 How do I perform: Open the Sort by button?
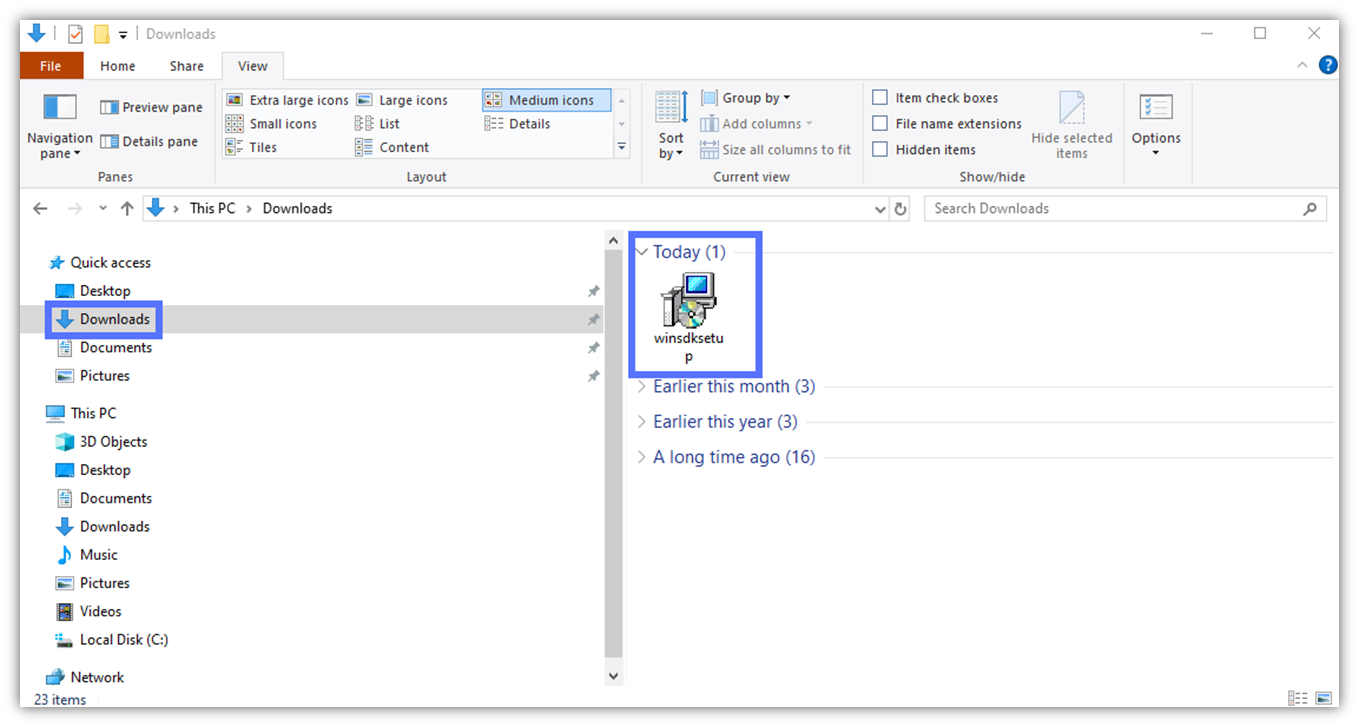point(671,124)
